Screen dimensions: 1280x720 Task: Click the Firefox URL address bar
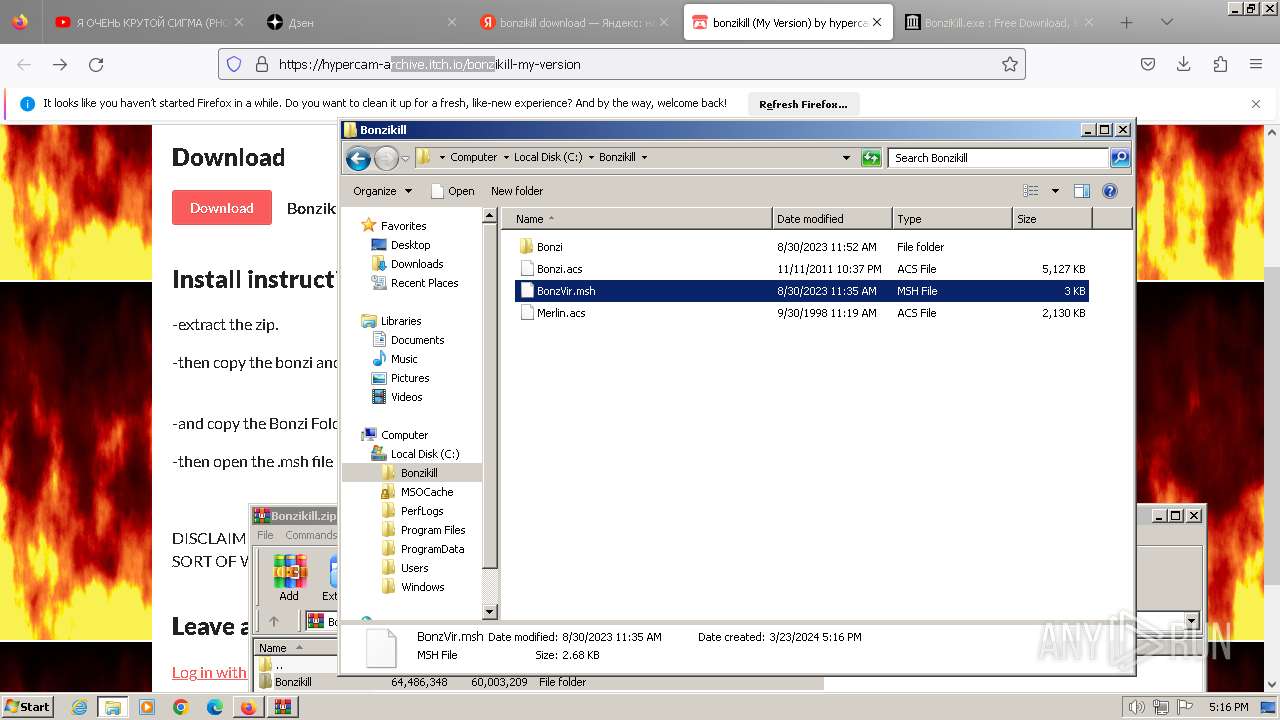tap(620, 64)
